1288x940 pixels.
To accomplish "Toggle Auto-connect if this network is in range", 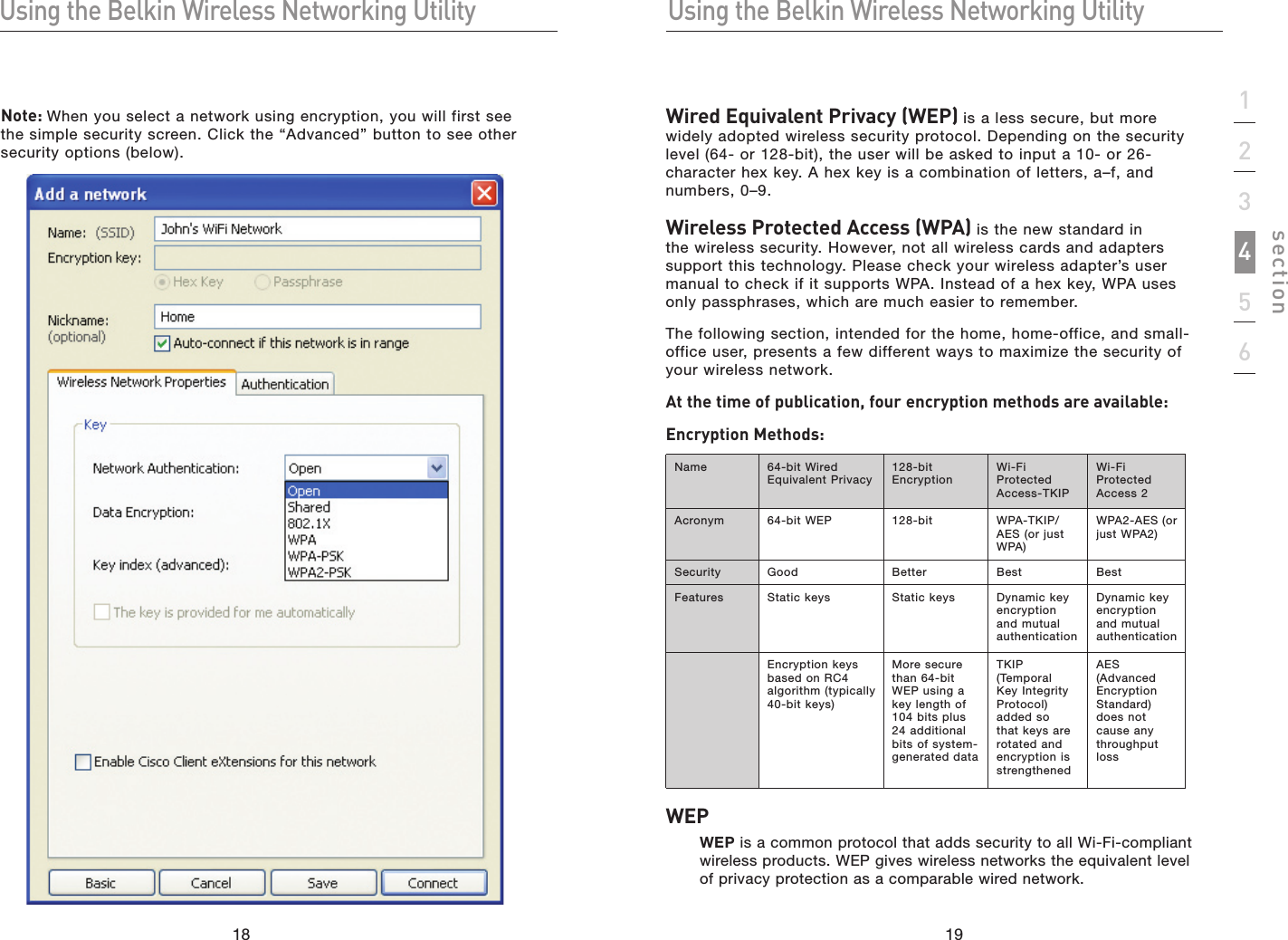I will pos(162,343).
